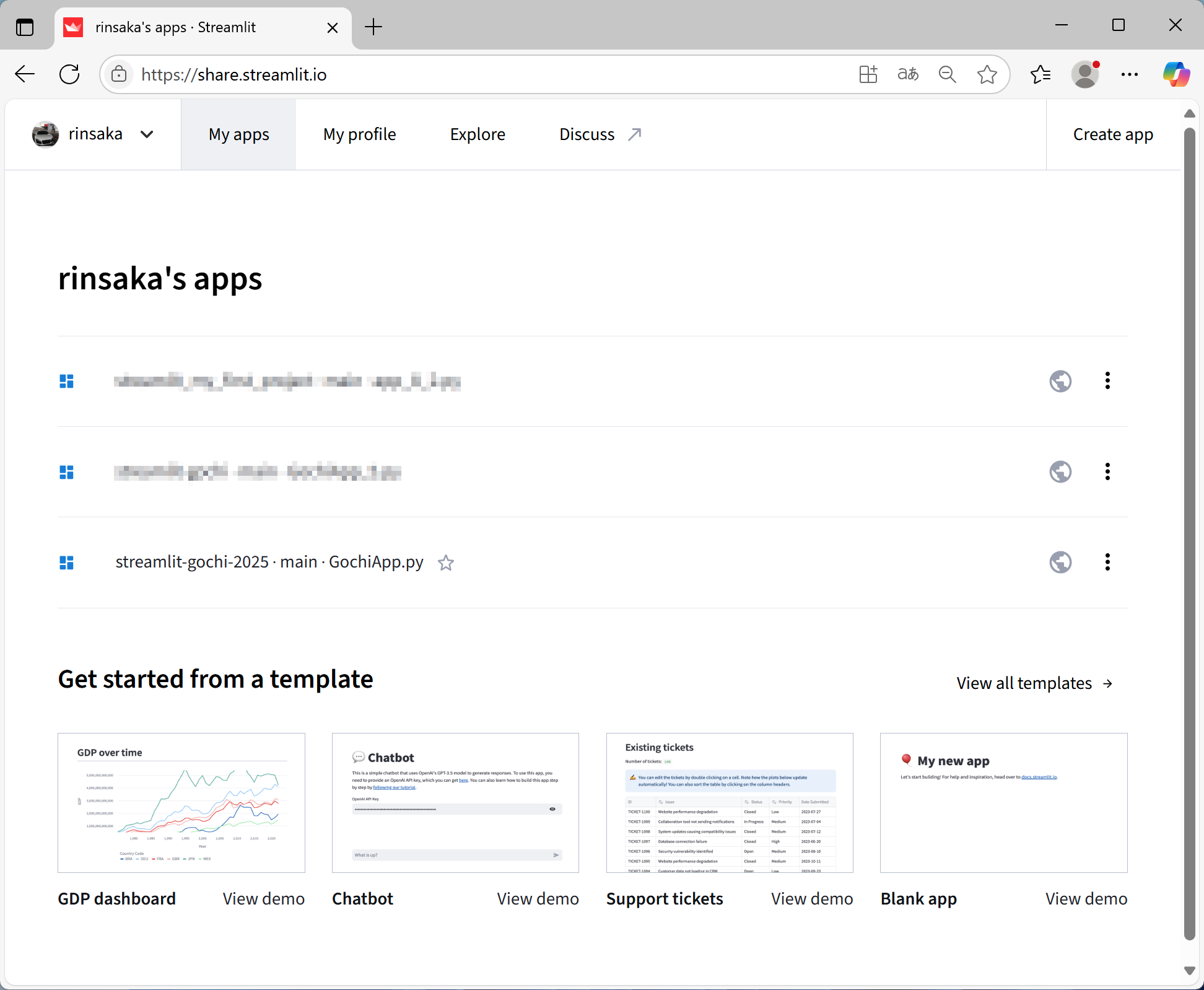Open the browser profile avatar
This screenshot has height=990, width=1204.
click(x=1085, y=74)
